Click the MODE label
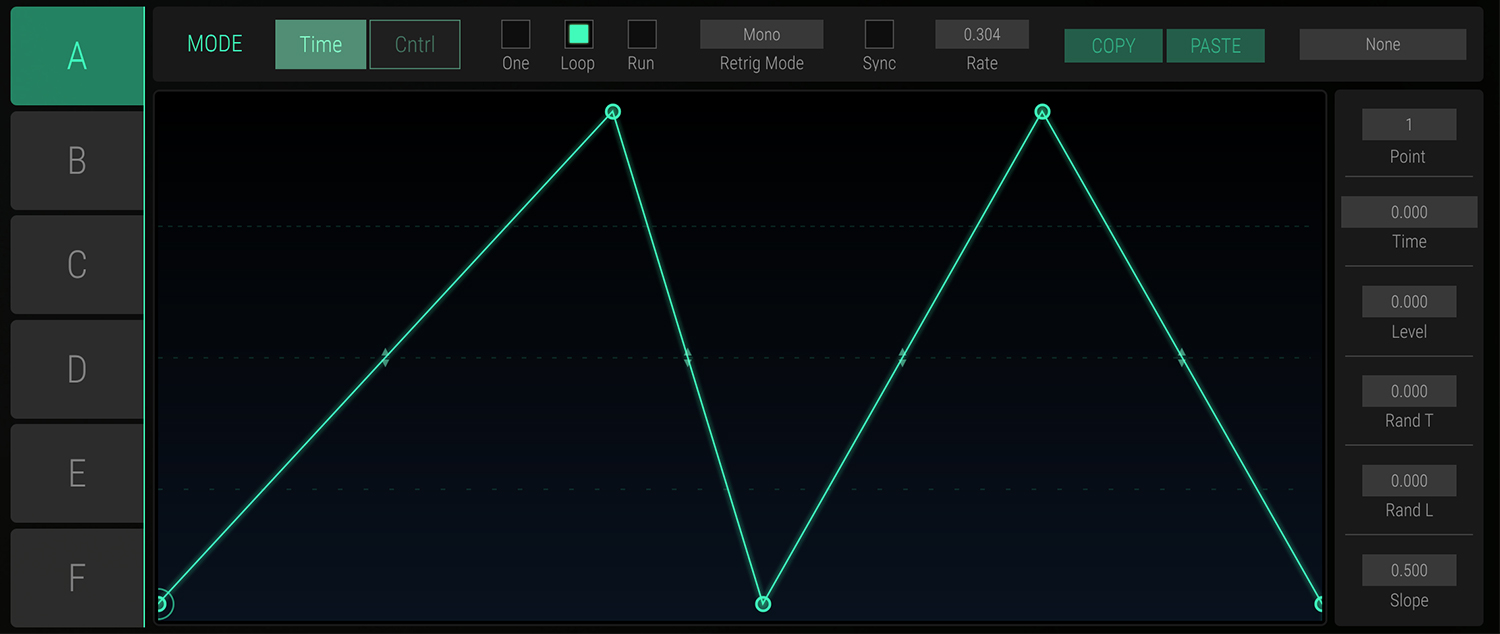 tap(215, 45)
